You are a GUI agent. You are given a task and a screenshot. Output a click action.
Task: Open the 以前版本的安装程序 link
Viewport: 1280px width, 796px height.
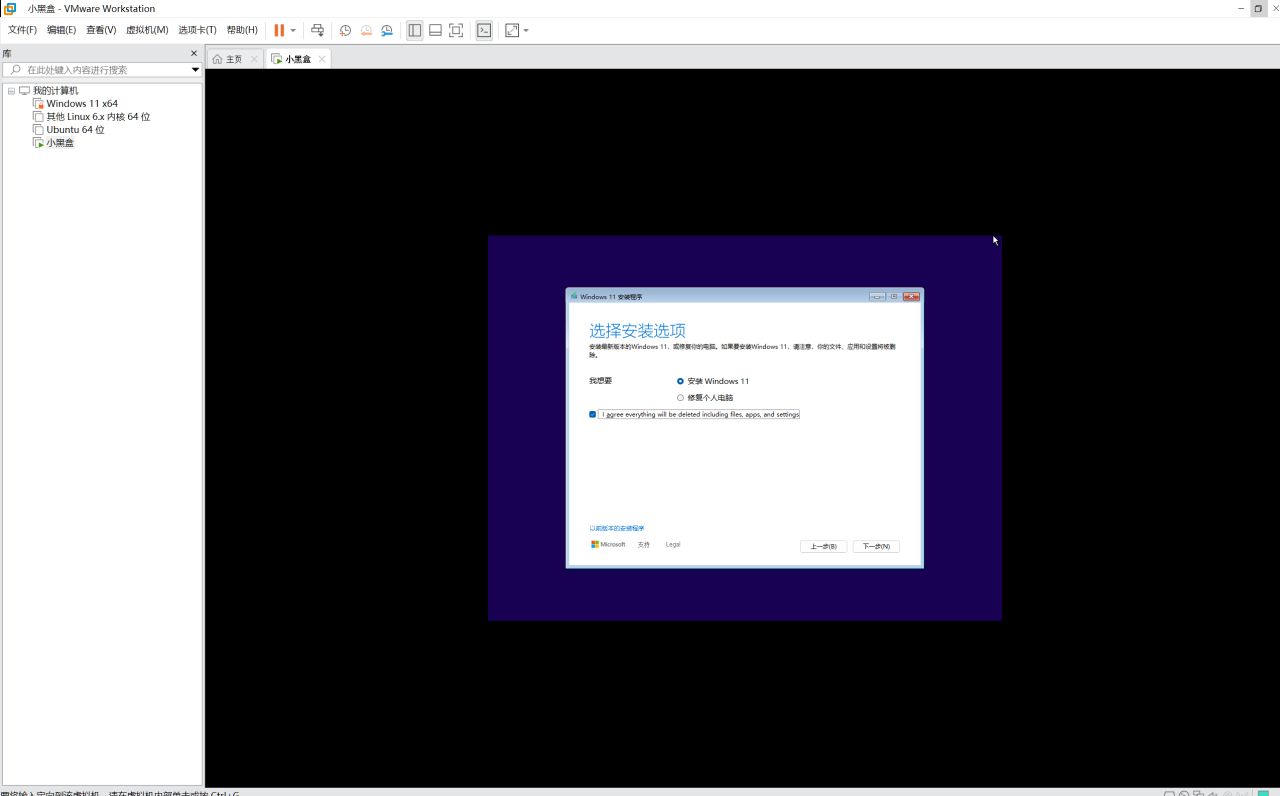617,528
